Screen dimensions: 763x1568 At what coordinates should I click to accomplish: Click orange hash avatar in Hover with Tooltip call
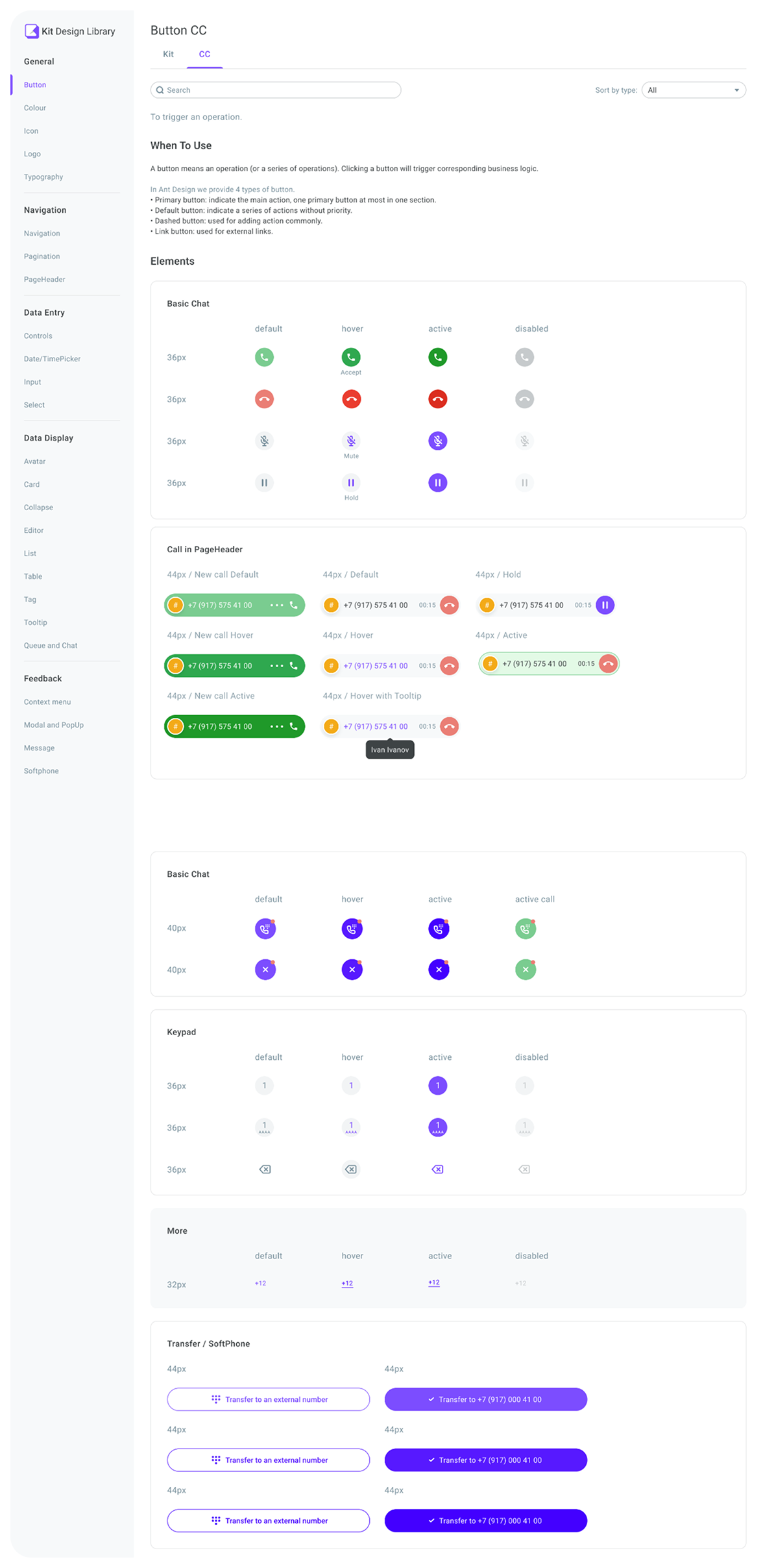[331, 726]
